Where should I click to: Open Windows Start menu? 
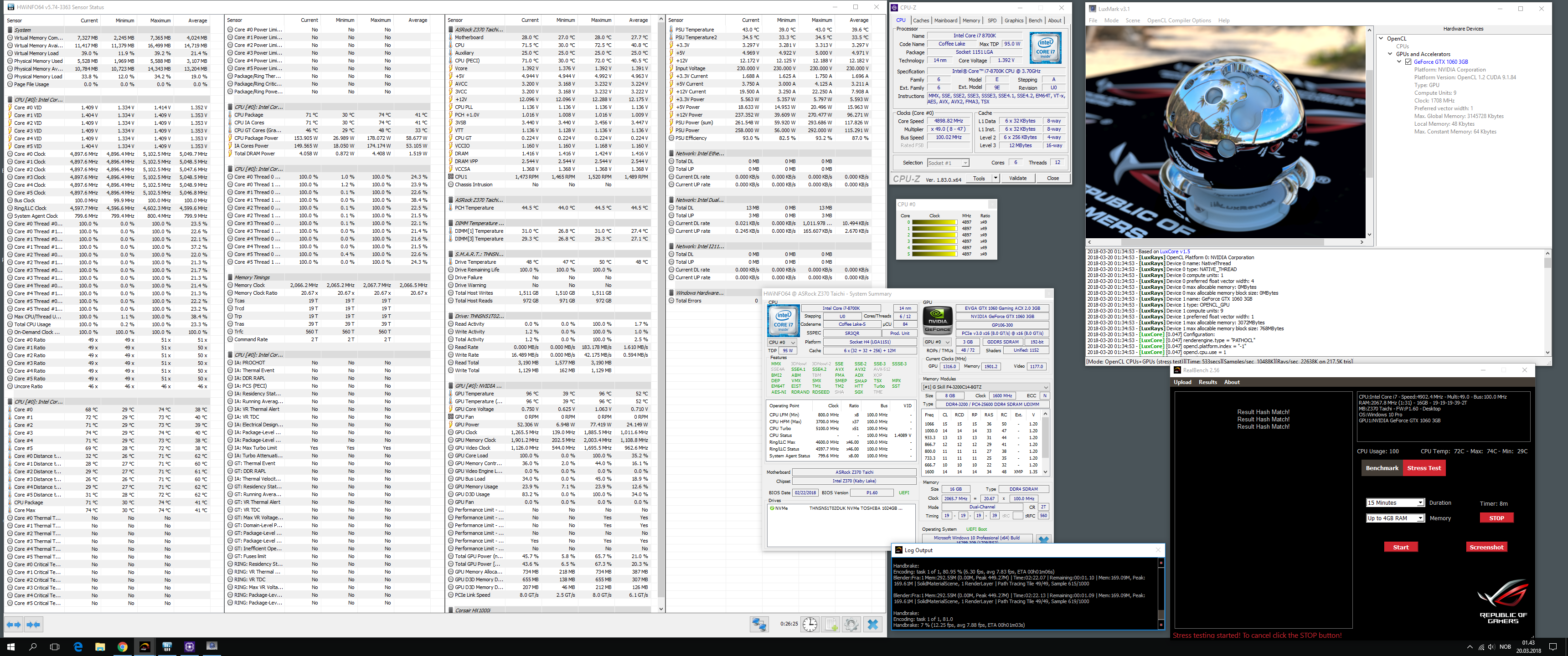[10, 647]
